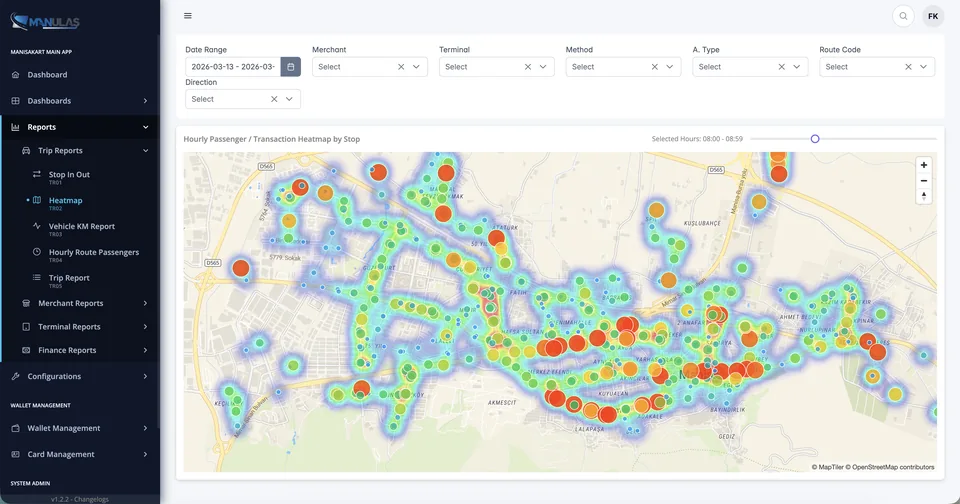Screen dimensions: 960x504
Task: Click the Stop In Out arrows icon
Action: pyautogui.click(x=37, y=175)
